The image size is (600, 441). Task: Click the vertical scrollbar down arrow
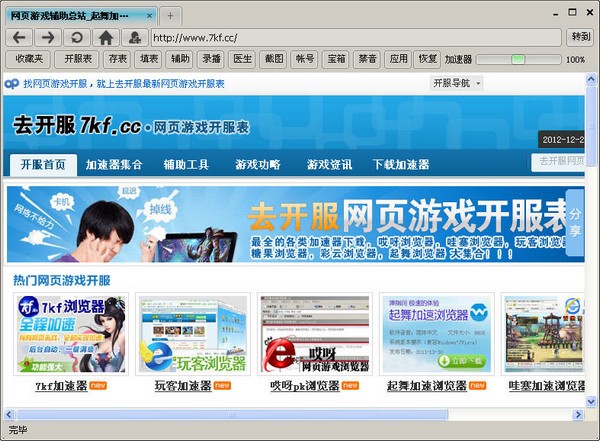click(x=591, y=401)
